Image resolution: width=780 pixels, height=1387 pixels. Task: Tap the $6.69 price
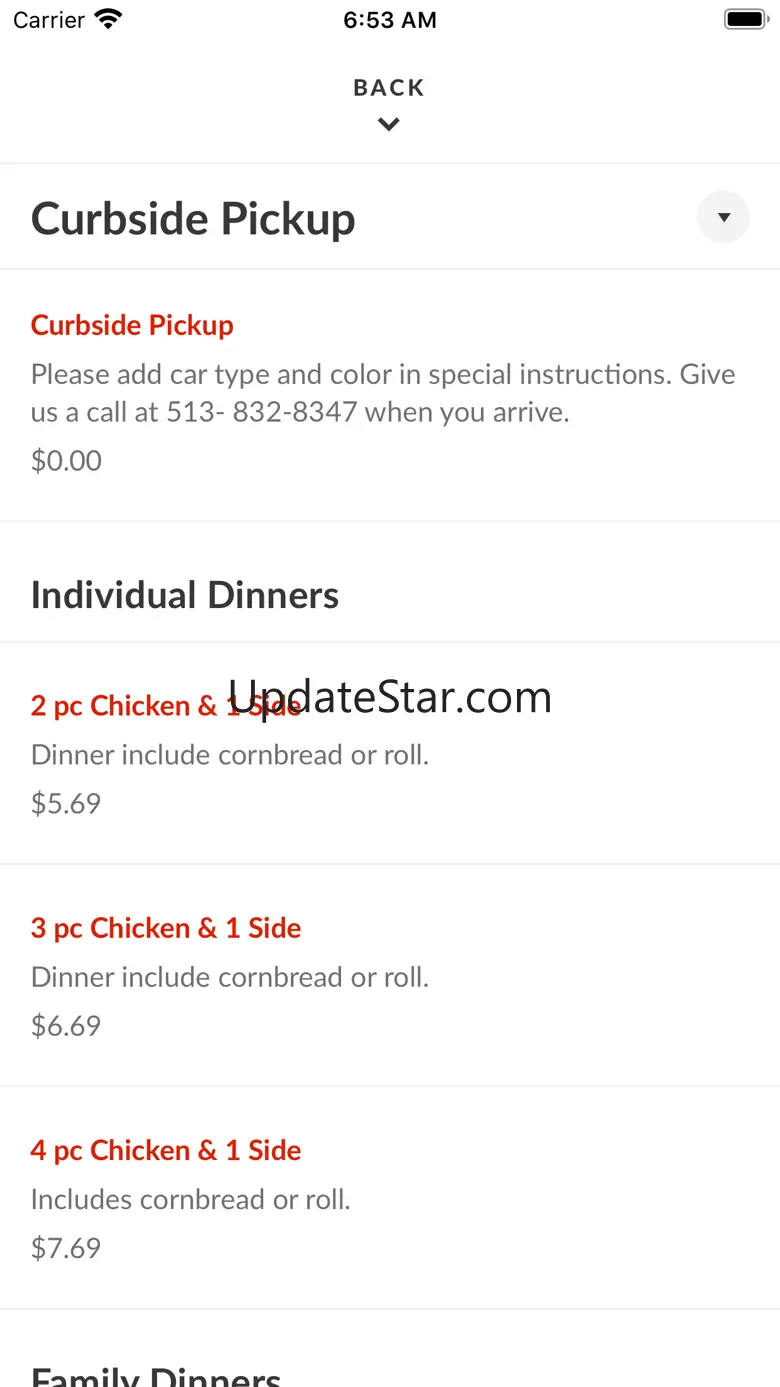[66, 1026]
